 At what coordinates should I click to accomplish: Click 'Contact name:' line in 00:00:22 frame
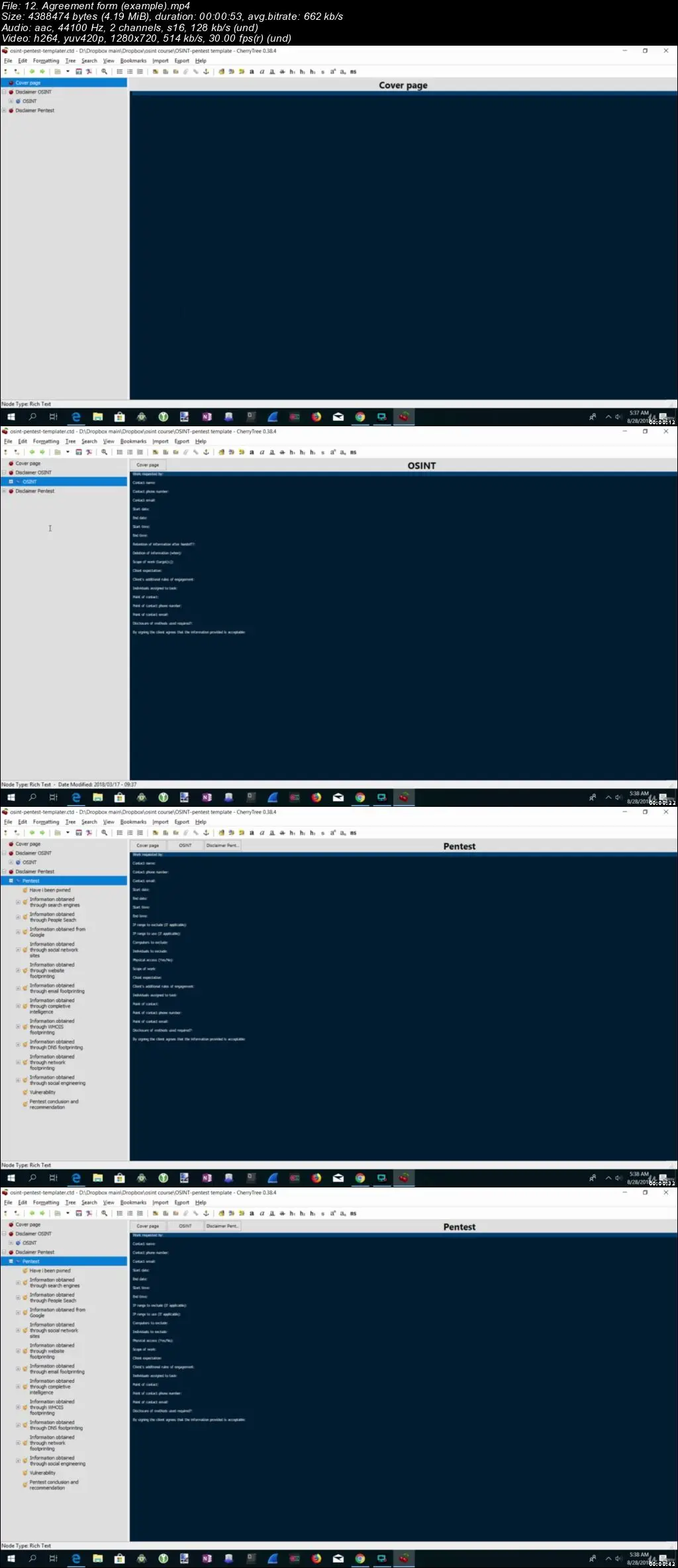pos(144,483)
